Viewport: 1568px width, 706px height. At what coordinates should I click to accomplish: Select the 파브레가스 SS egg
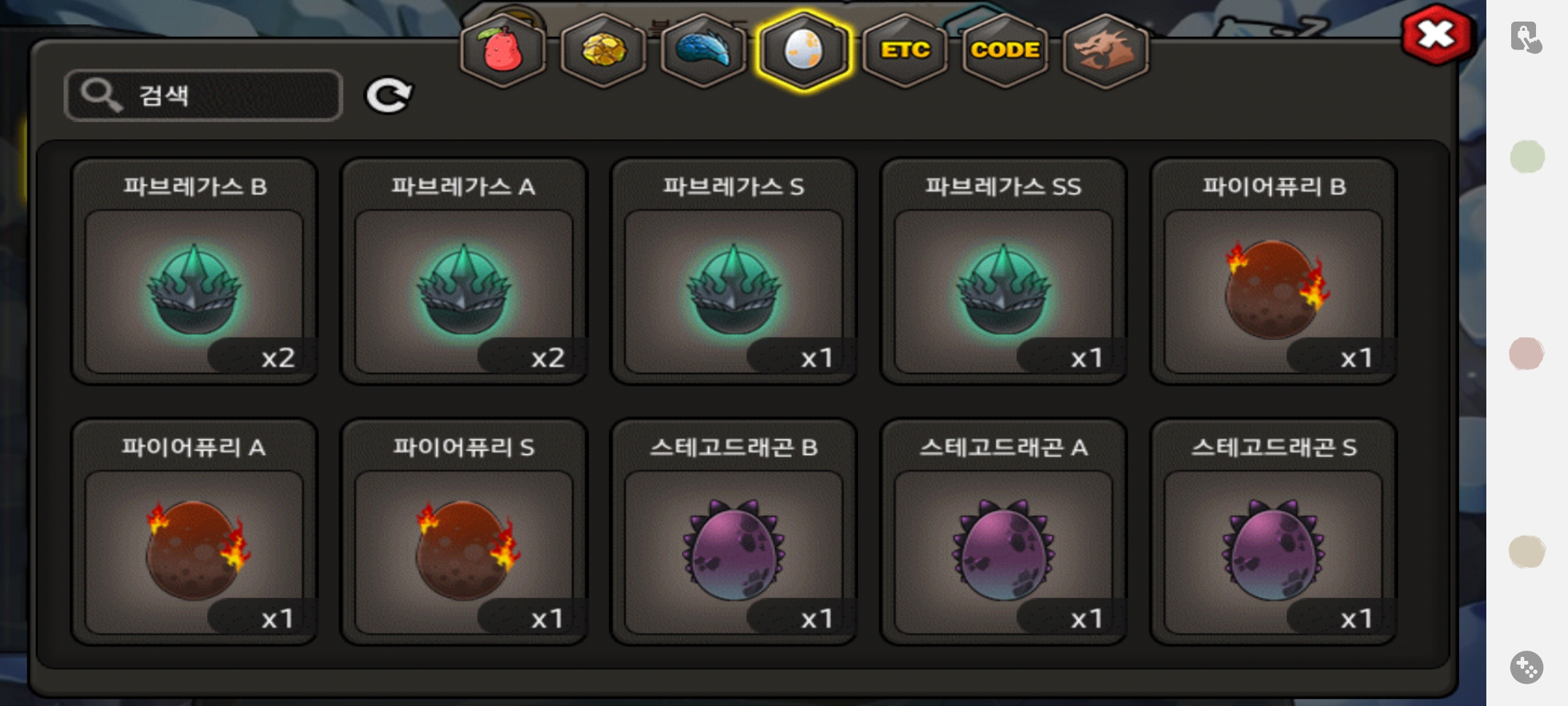coord(1004,271)
